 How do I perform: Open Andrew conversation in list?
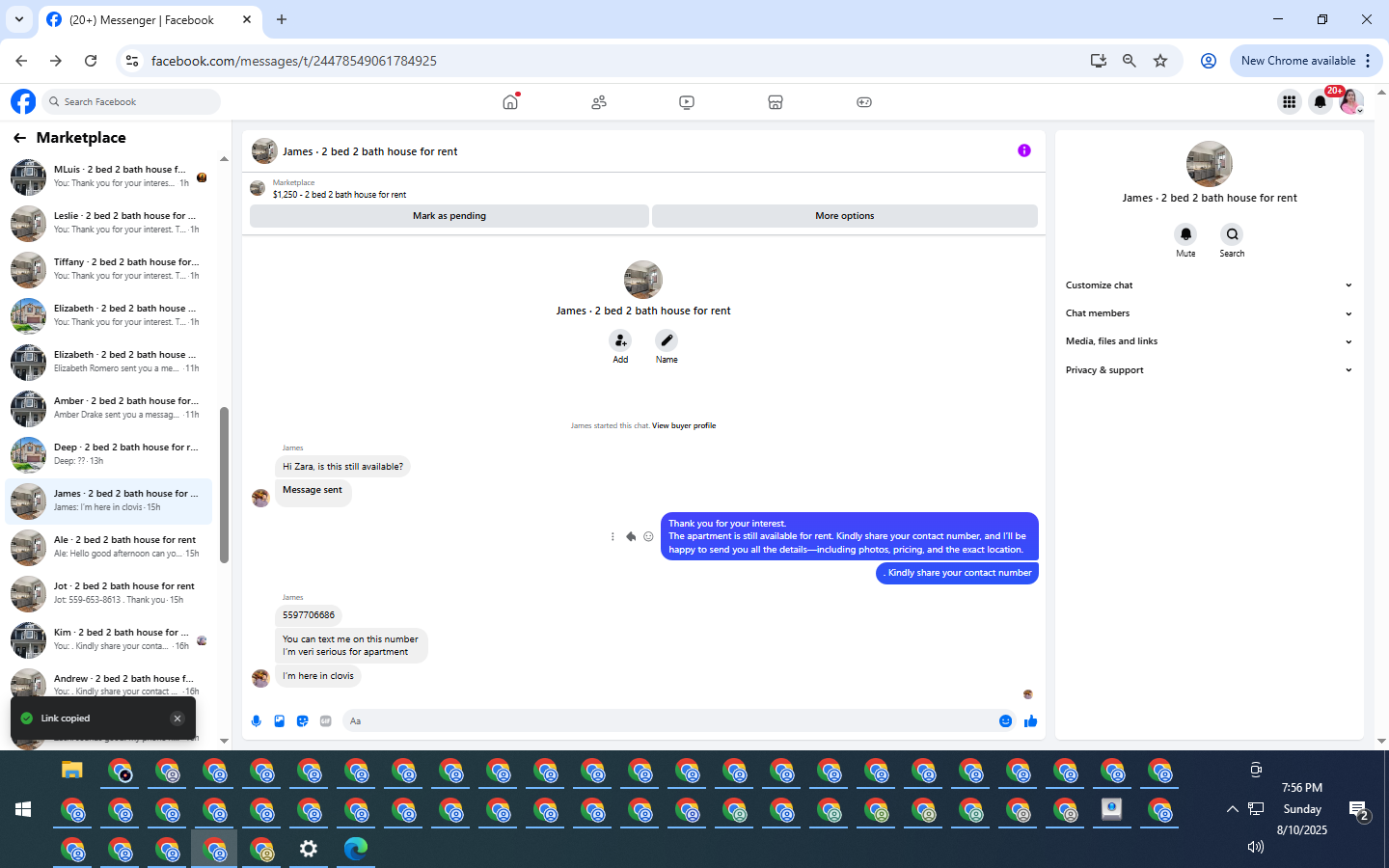108,686
